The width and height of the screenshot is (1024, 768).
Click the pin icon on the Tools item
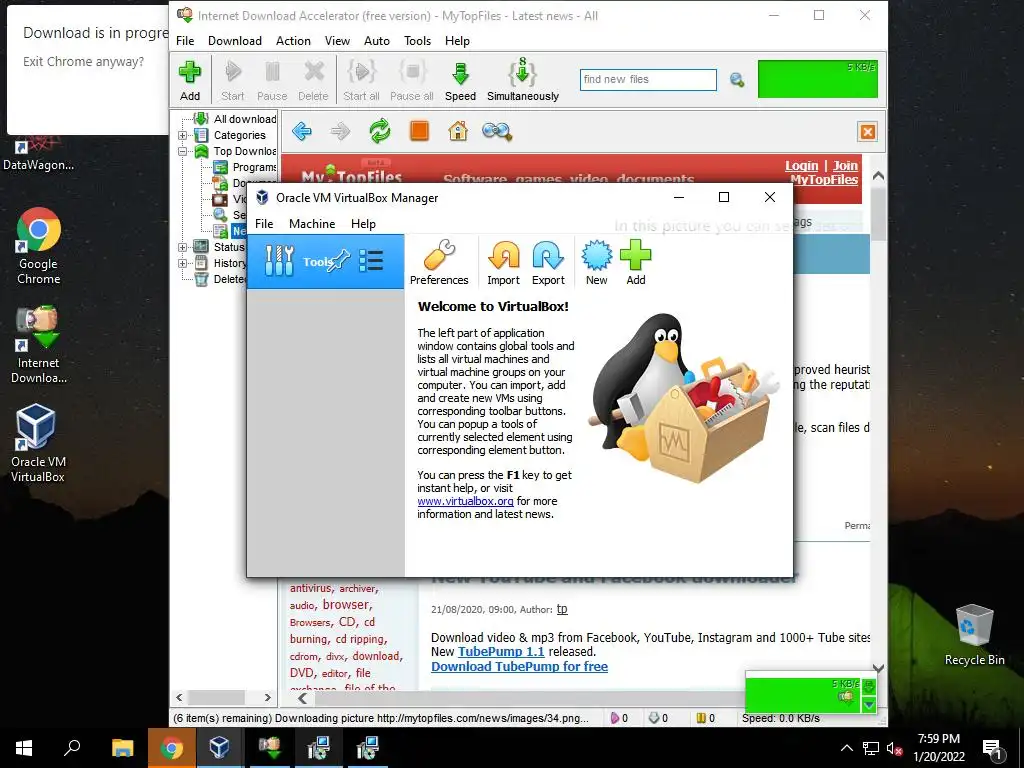340,261
